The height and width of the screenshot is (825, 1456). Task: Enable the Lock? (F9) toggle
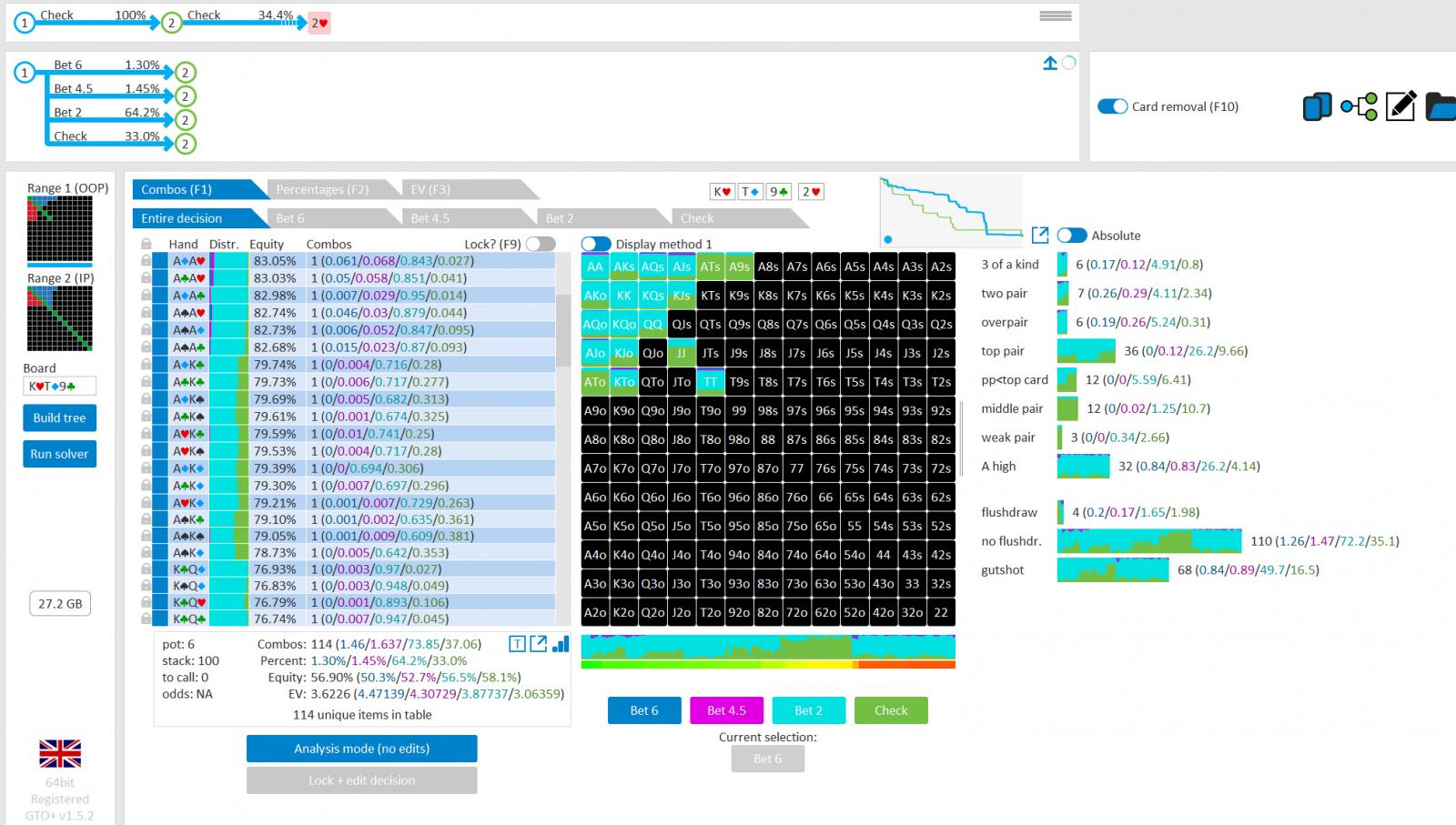point(541,244)
